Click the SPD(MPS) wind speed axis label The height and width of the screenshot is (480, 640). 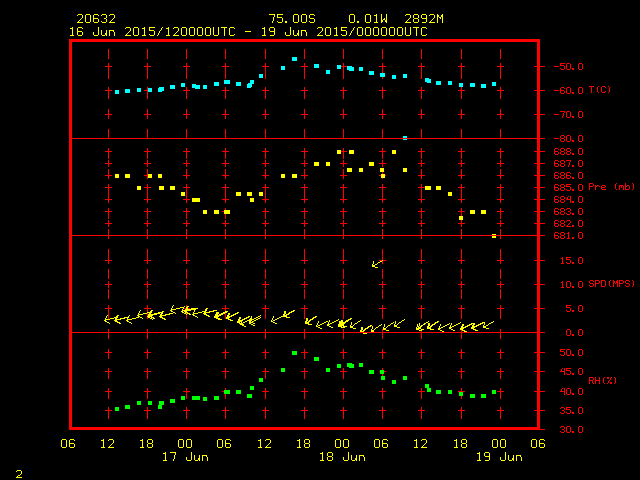click(x=611, y=284)
